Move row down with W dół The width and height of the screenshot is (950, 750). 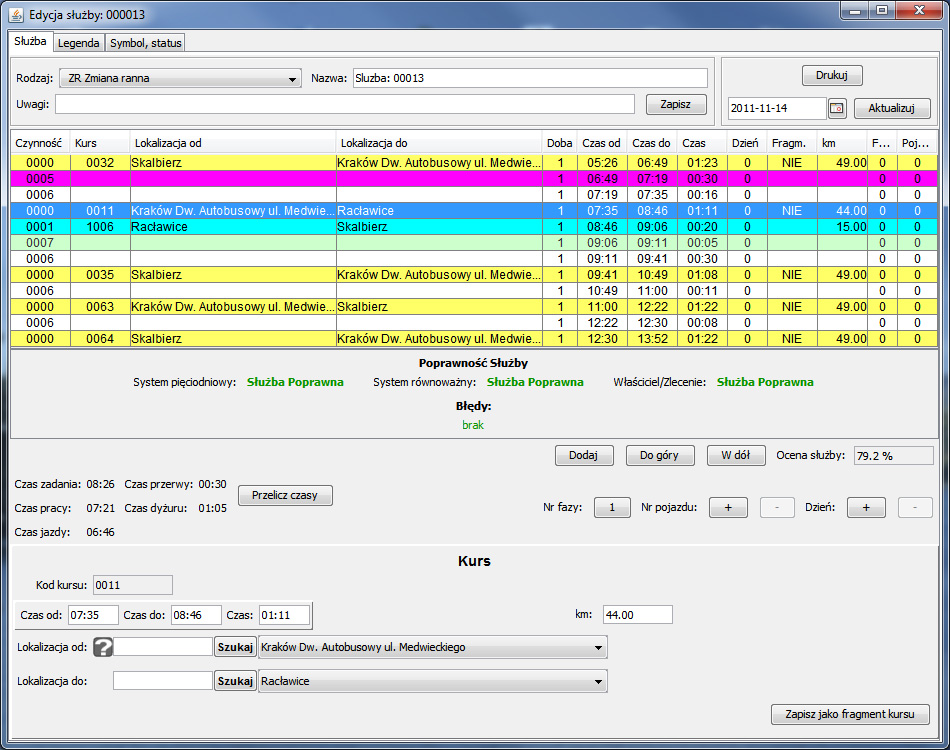[x=736, y=456]
